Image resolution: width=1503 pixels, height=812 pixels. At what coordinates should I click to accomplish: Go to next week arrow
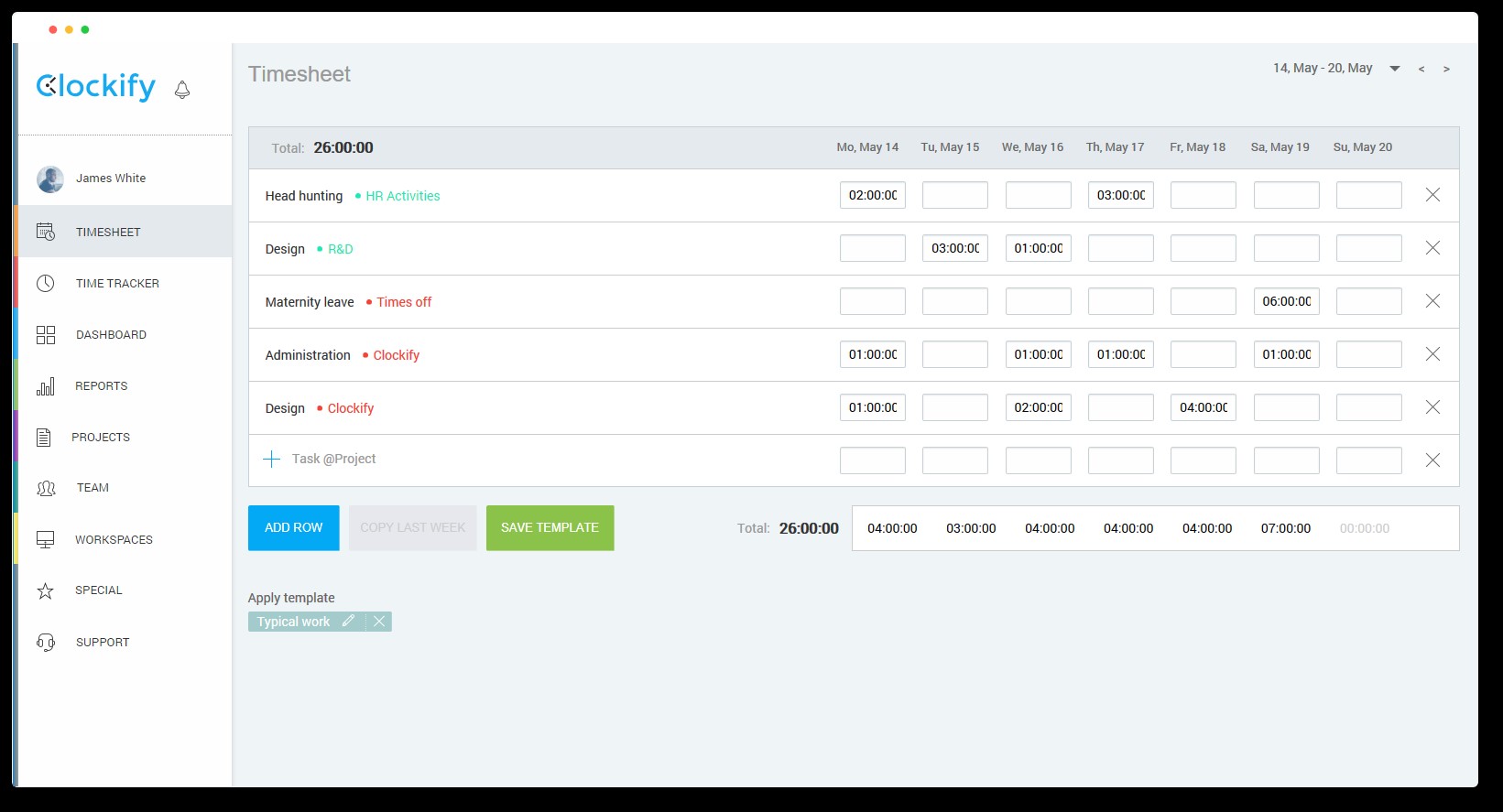click(x=1446, y=69)
